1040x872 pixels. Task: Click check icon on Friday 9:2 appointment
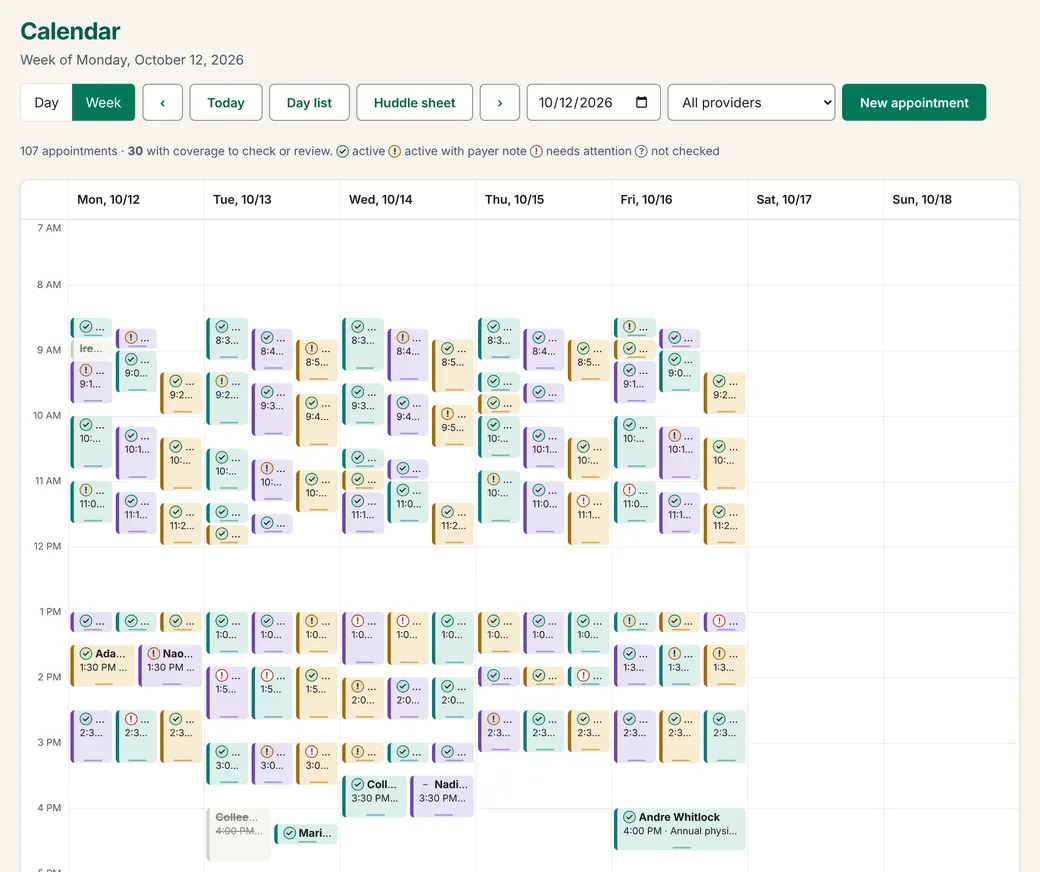[720, 381]
